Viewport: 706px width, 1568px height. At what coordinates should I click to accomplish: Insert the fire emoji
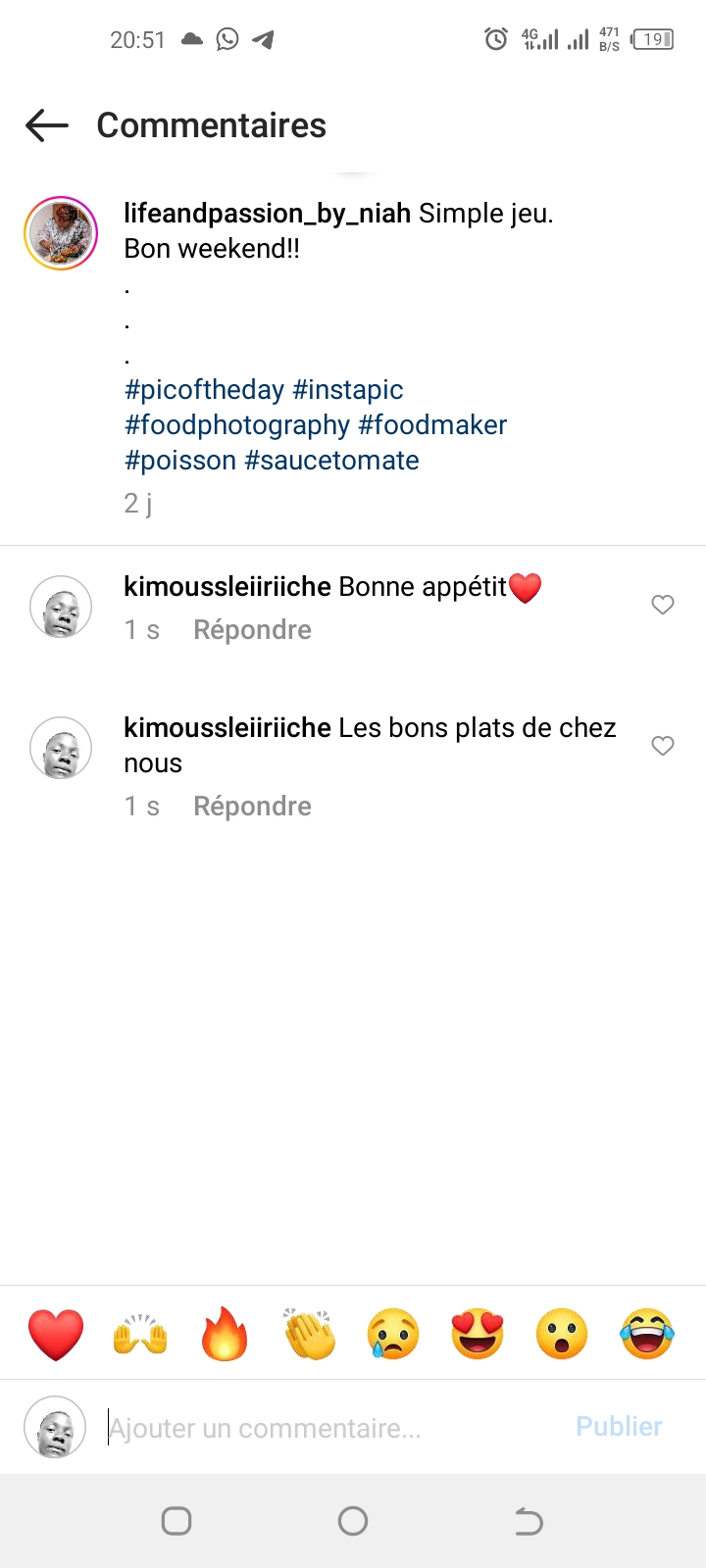[x=225, y=1334]
